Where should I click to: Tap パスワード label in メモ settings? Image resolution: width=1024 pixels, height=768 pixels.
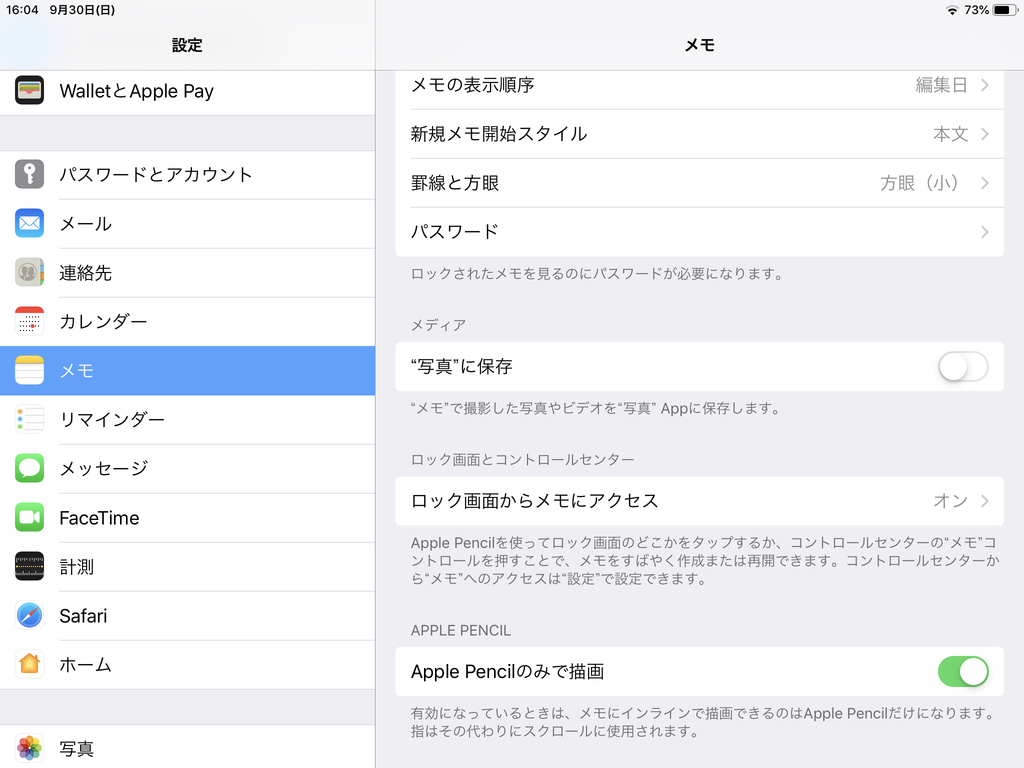[x=455, y=232]
